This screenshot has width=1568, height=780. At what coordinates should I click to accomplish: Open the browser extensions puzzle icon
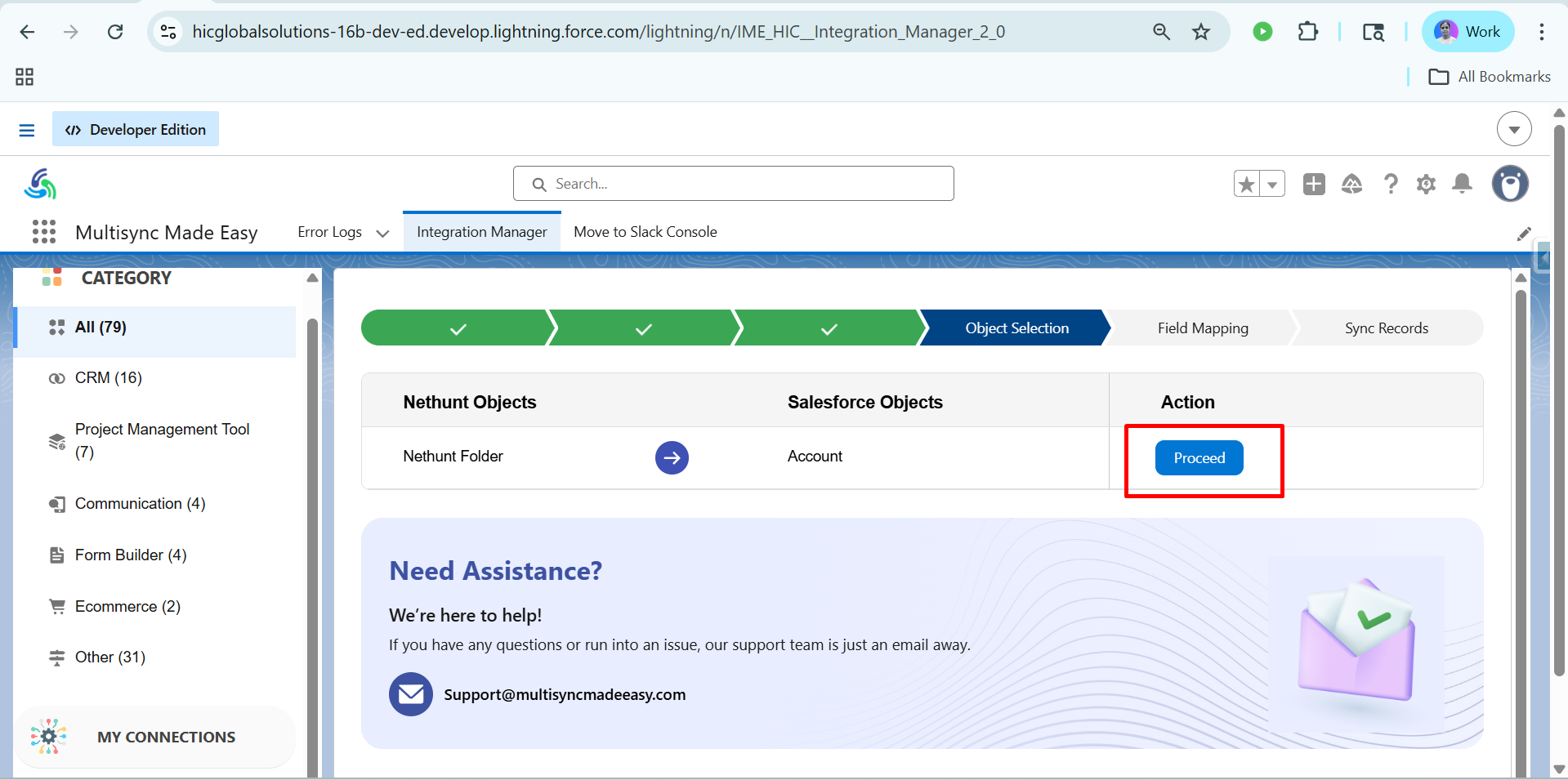coord(1307,32)
